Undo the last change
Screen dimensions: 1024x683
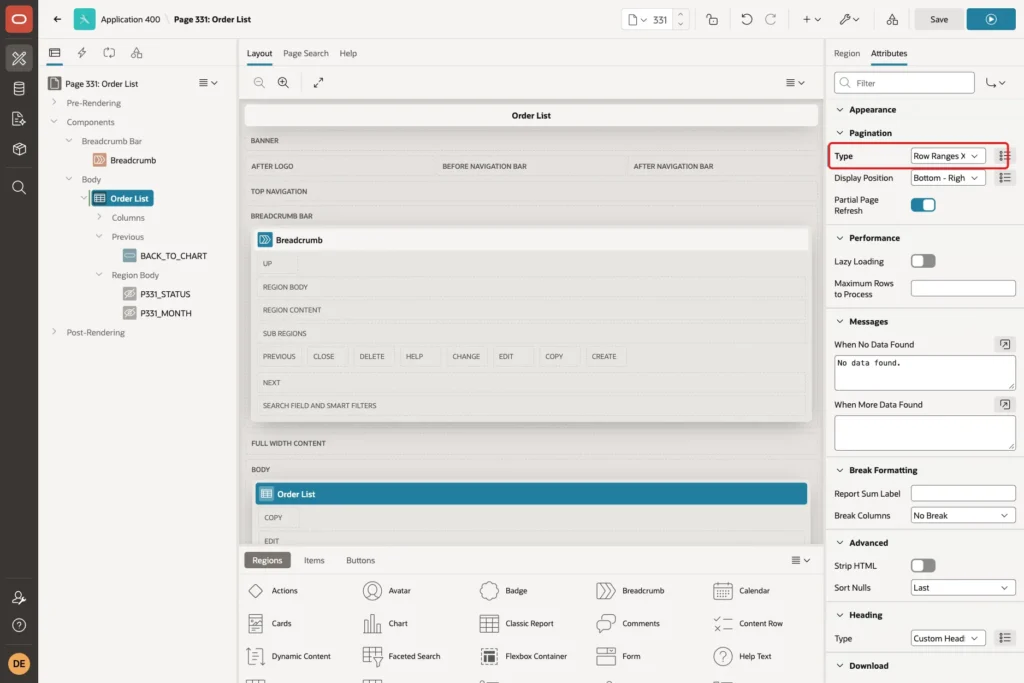[746, 20]
